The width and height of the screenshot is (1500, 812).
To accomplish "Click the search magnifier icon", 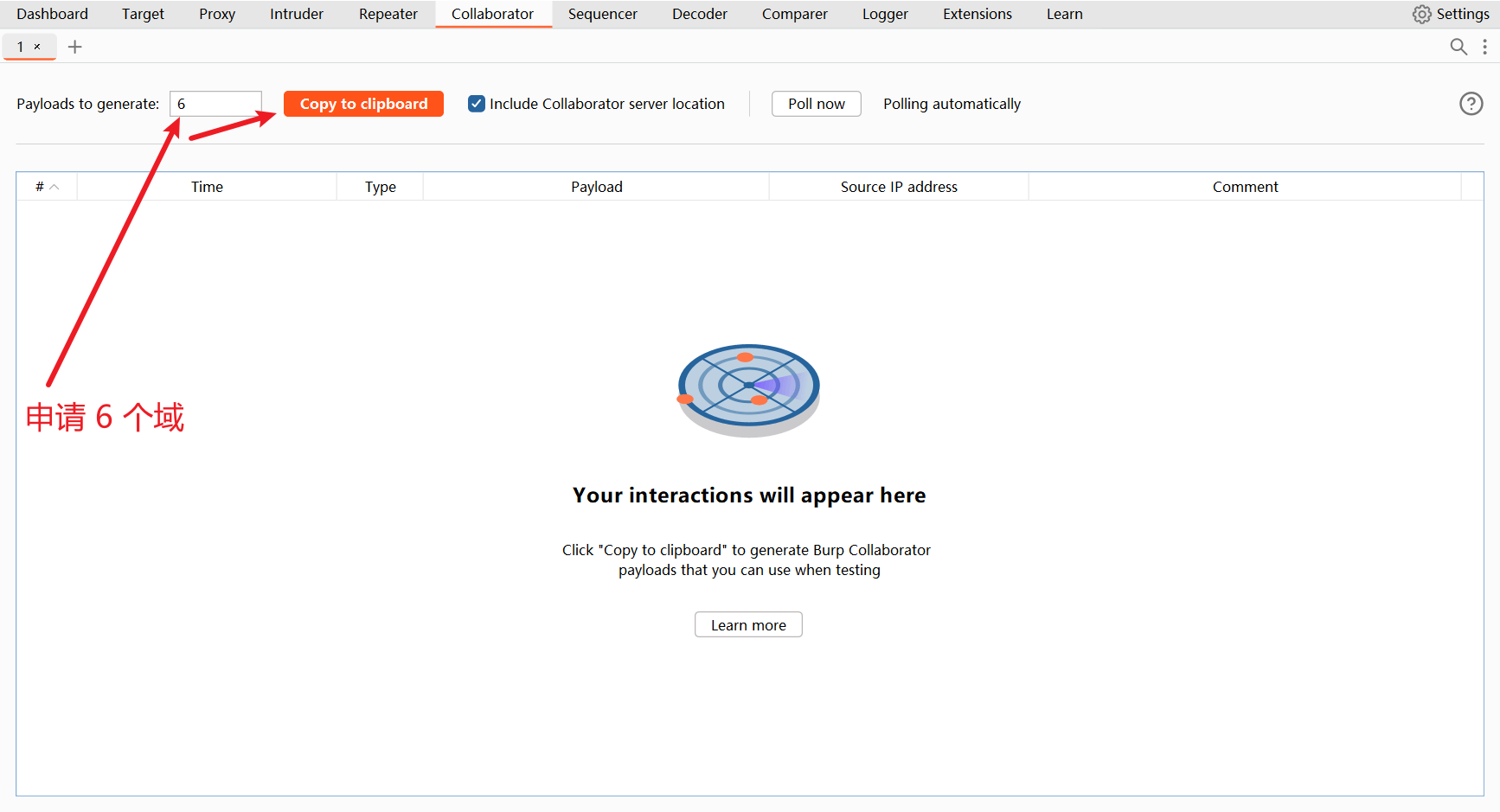I will pyautogui.click(x=1458, y=47).
